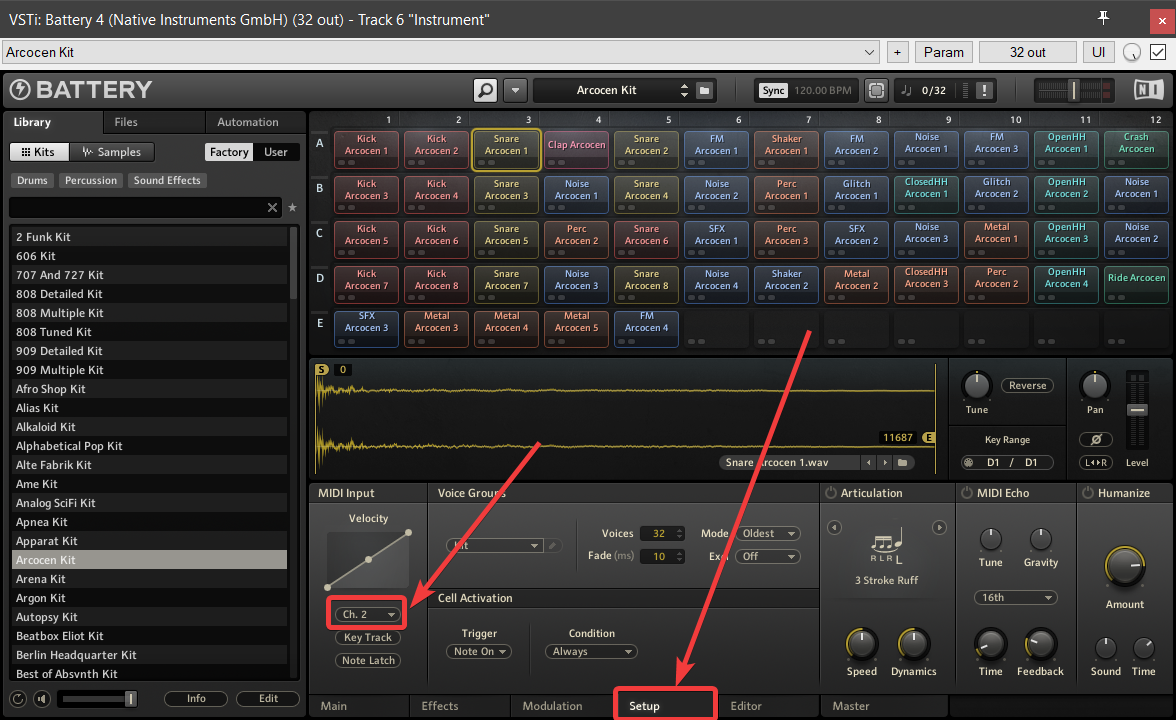This screenshot has height=720, width=1176.
Task: Click the Clap Arcocen cell
Action: pos(576,150)
